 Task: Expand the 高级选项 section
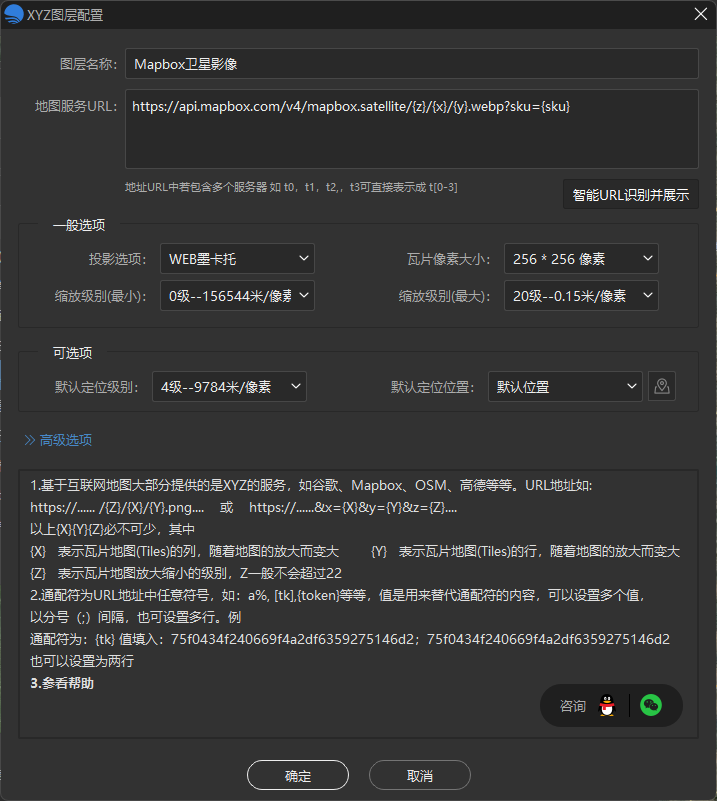[58, 440]
